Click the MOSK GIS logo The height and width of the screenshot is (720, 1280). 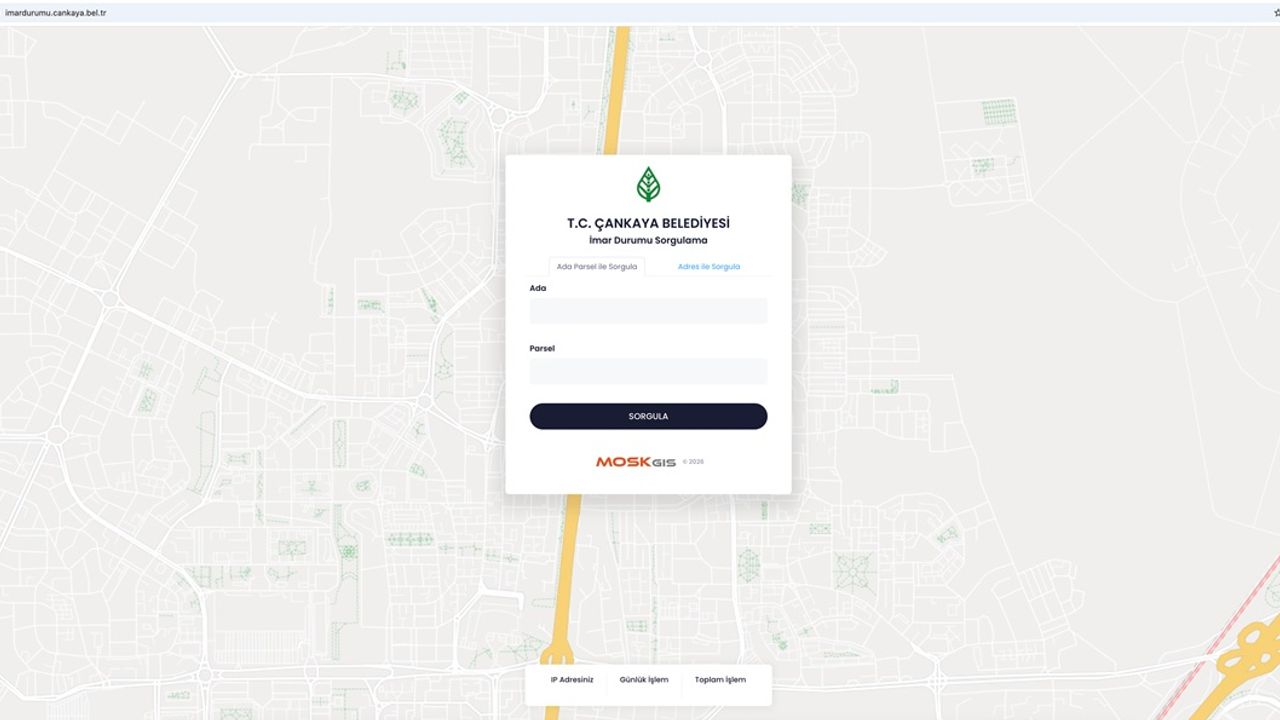pyautogui.click(x=636, y=462)
